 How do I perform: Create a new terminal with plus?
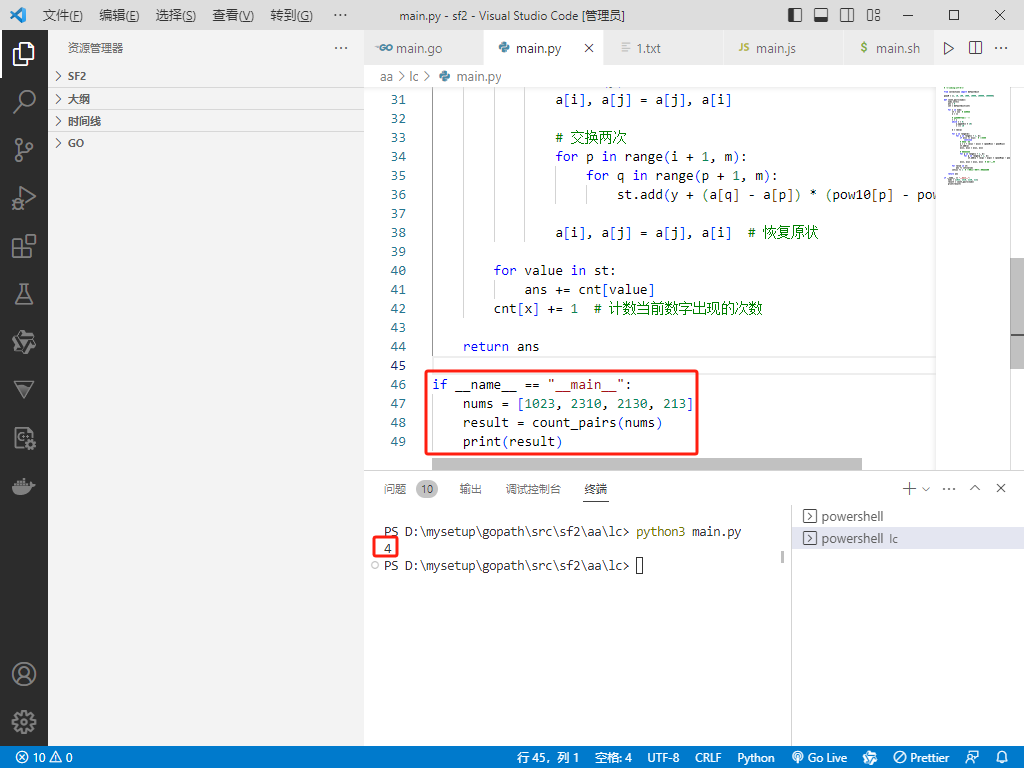coord(908,488)
